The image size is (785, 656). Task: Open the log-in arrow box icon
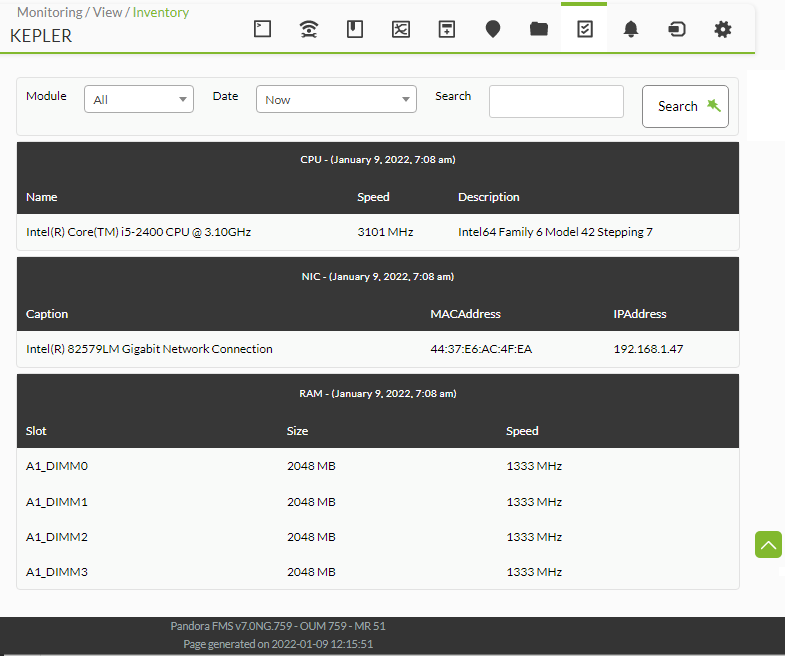click(x=677, y=29)
